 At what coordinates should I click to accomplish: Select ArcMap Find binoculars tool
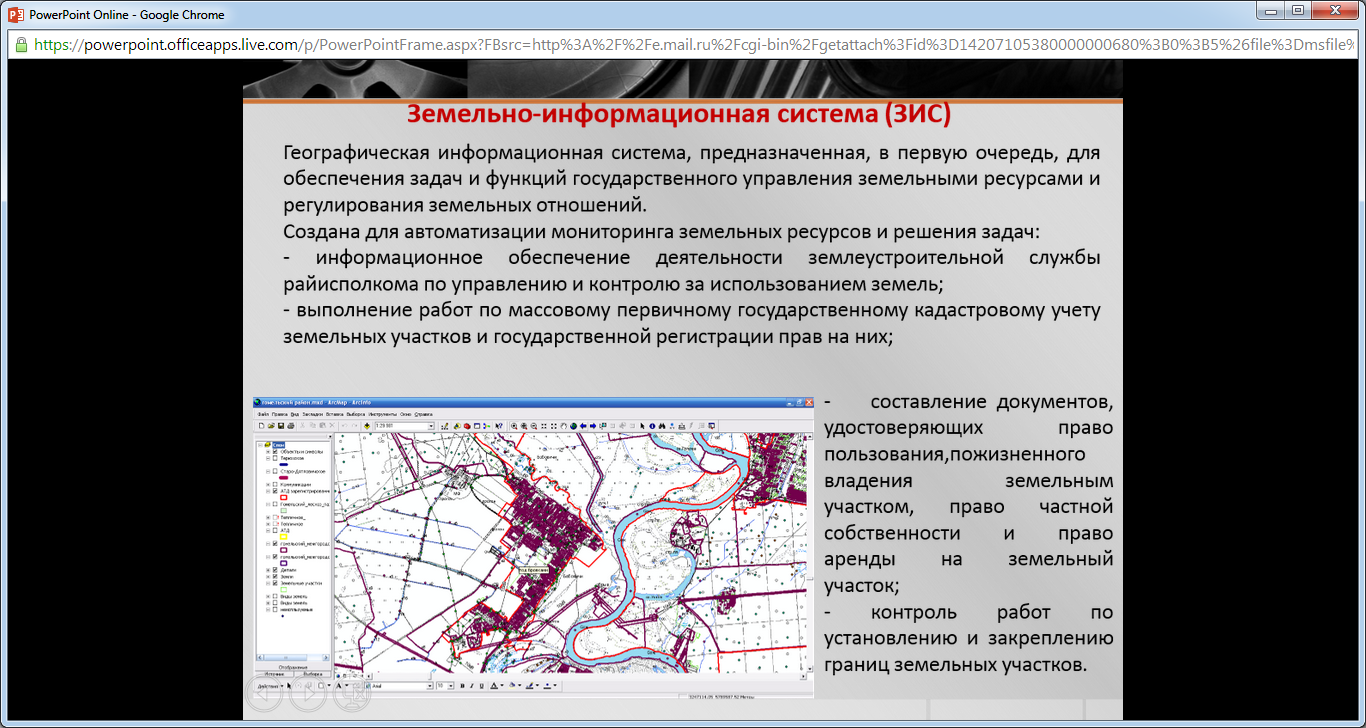tap(662, 426)
